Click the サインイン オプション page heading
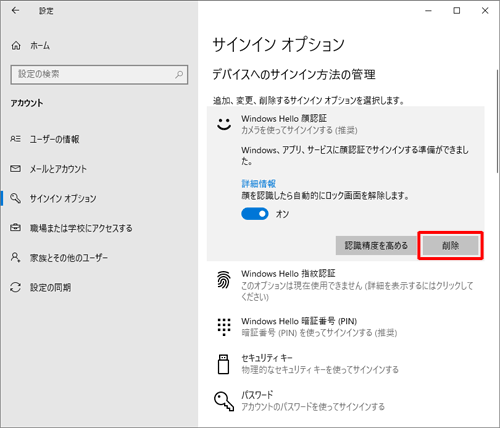This screenshot has width=500, height=428. pos(278,45)
